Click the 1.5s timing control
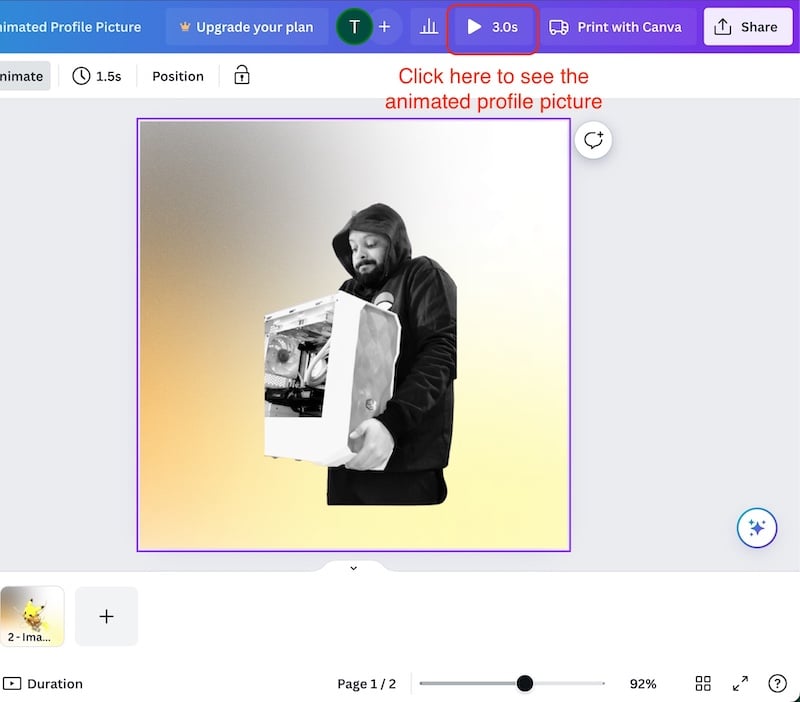800x702 pixels. tap(97, 75)
